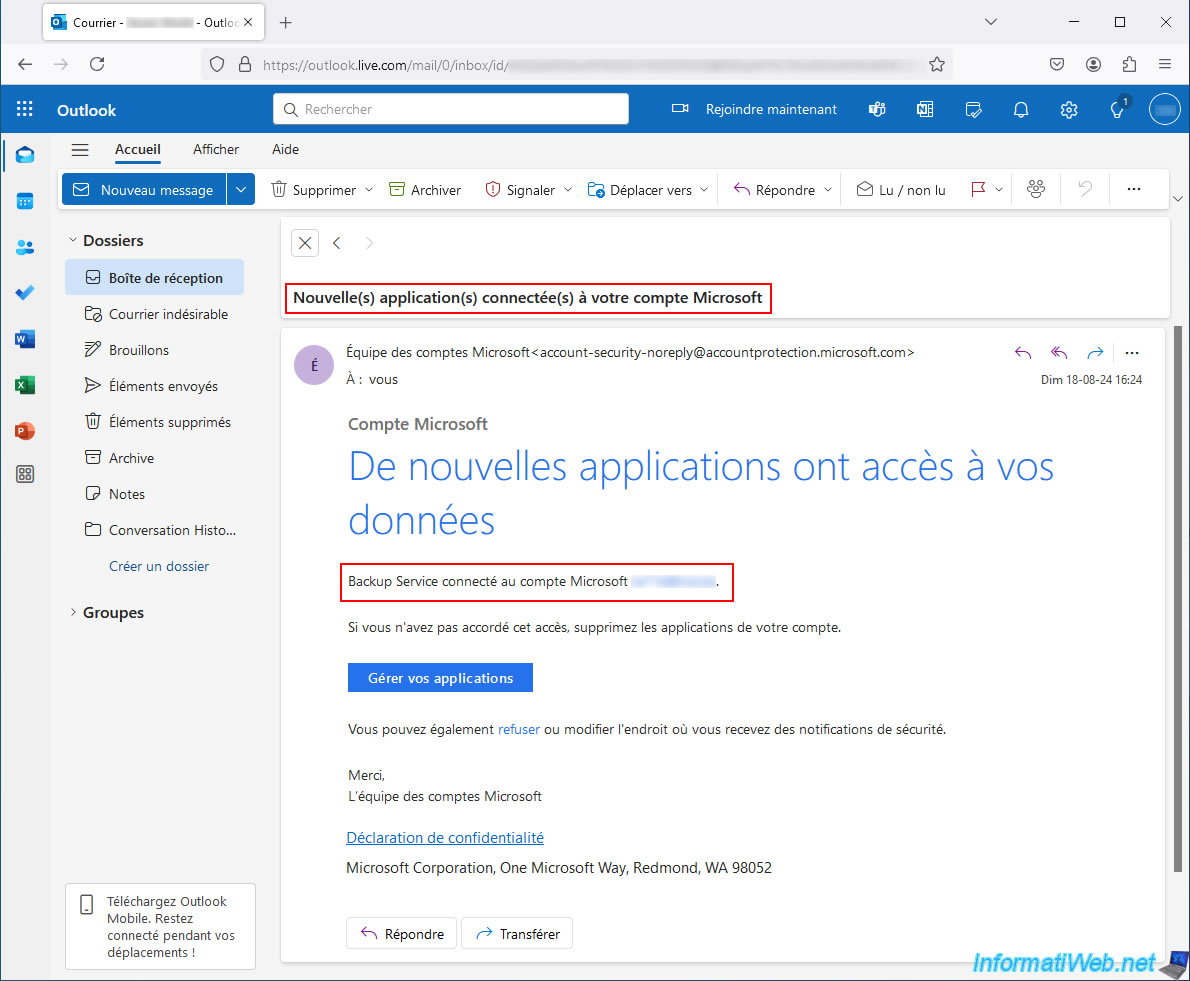1190x981 pixels.
Task: Bookmark this page star icon
Action: coord(937,64)
